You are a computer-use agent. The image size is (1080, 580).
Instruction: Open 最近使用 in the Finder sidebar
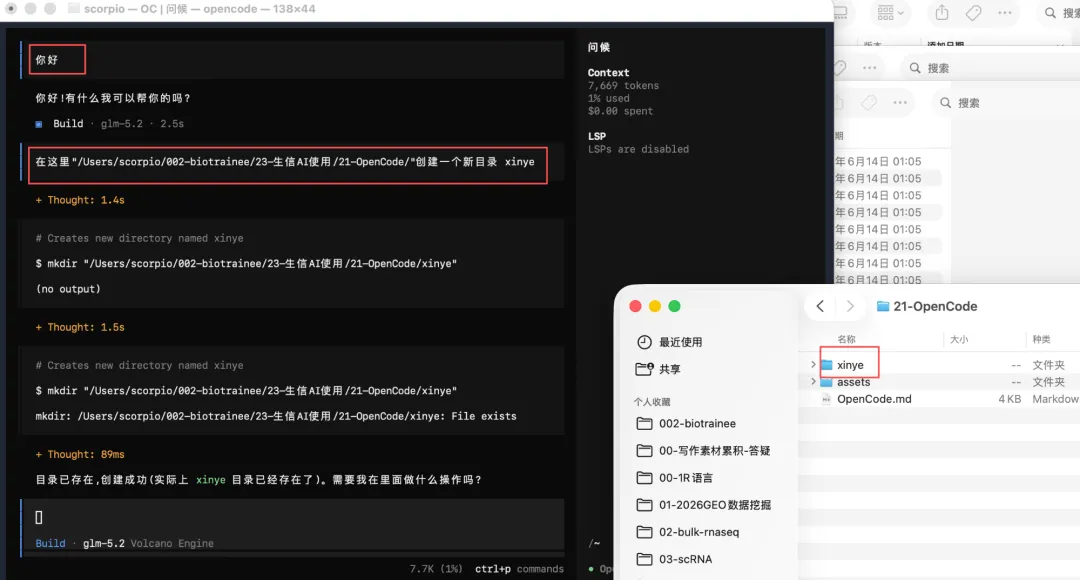click(681, 342)
